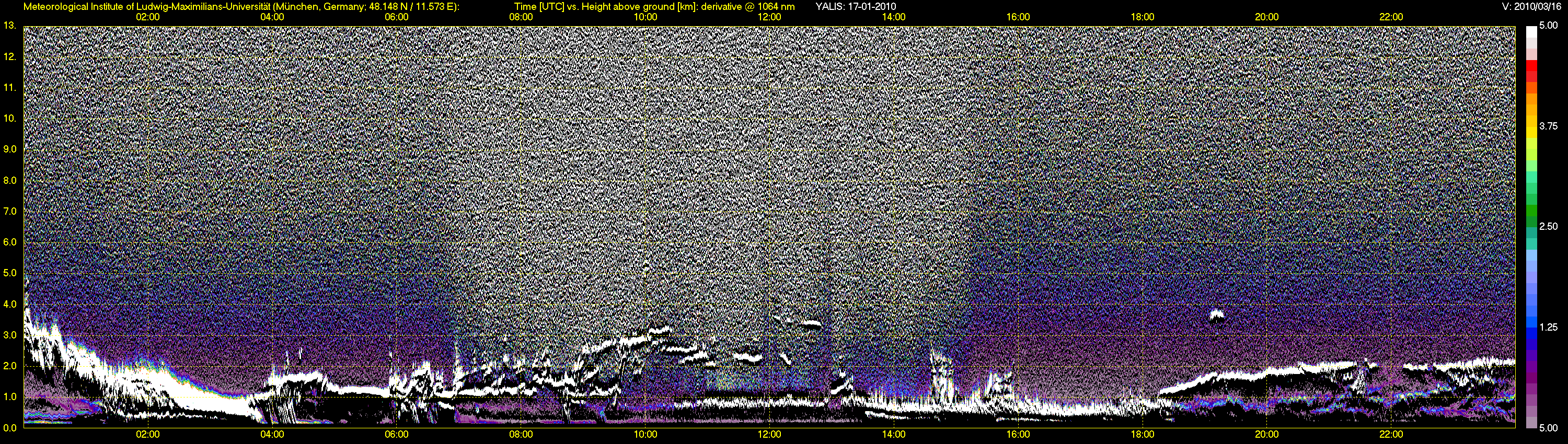
Task: Click the '0.0' height axis label
Action: 10,428
